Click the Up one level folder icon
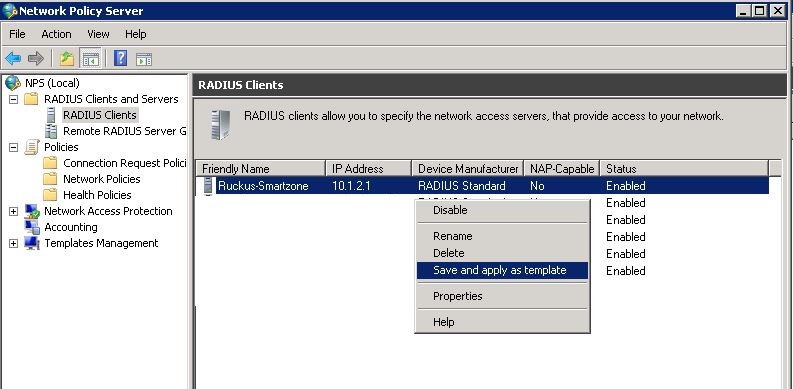Screen dimensions: 793x389 point(67,59)
